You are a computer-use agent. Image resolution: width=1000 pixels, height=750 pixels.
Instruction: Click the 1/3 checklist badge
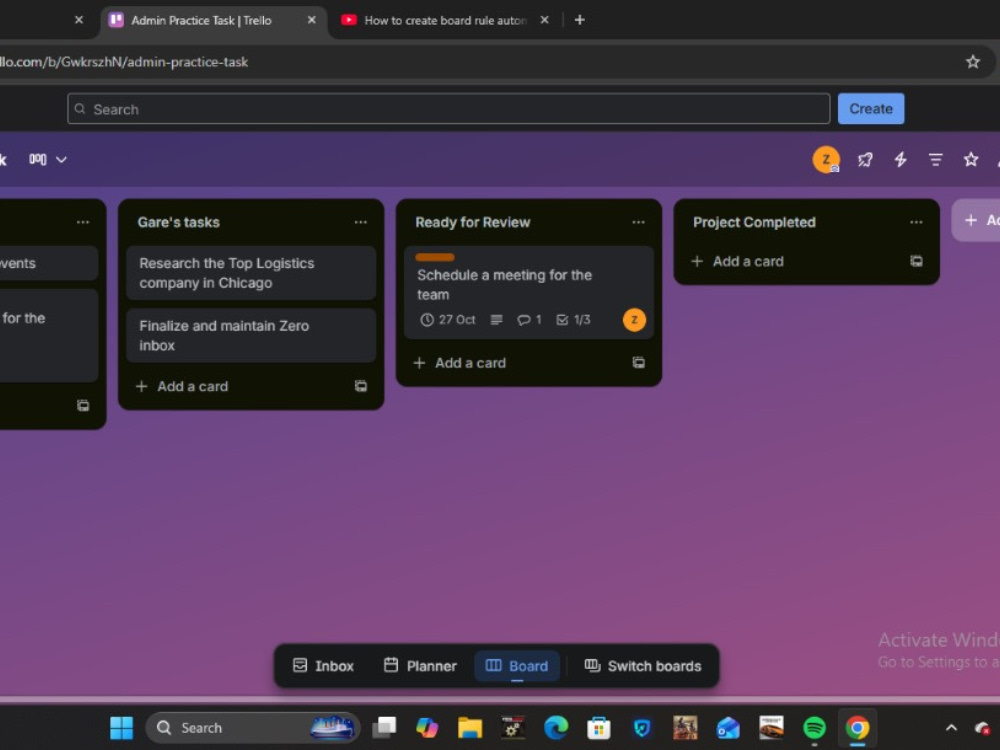pyautogui.click(x=573, y=320)
